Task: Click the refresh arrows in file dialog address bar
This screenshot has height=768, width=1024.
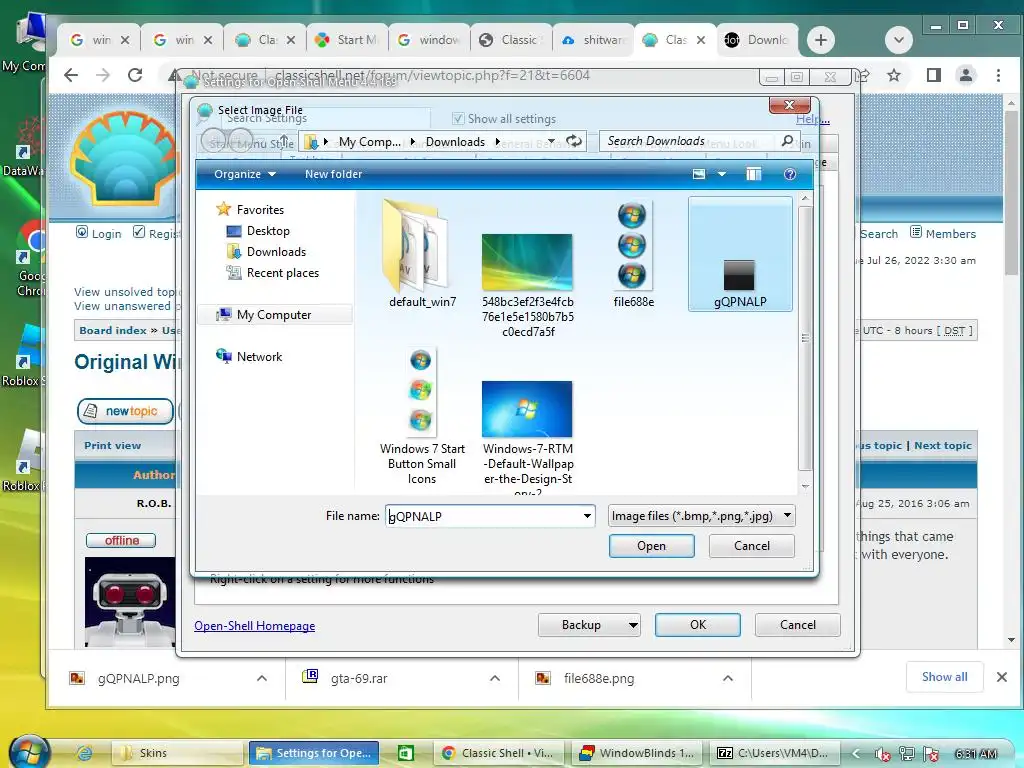Action: (x=573, y=141)
